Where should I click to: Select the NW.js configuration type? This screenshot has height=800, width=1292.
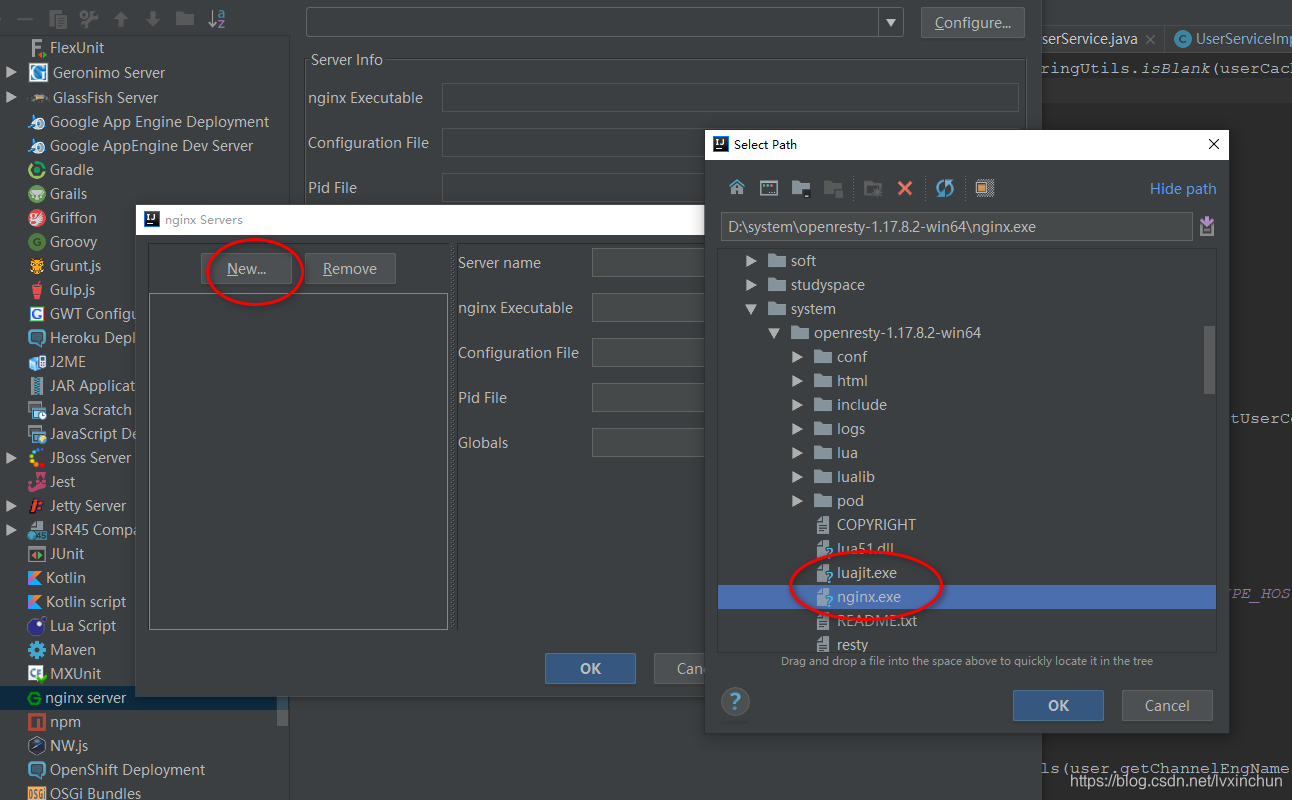pos(58,746)
